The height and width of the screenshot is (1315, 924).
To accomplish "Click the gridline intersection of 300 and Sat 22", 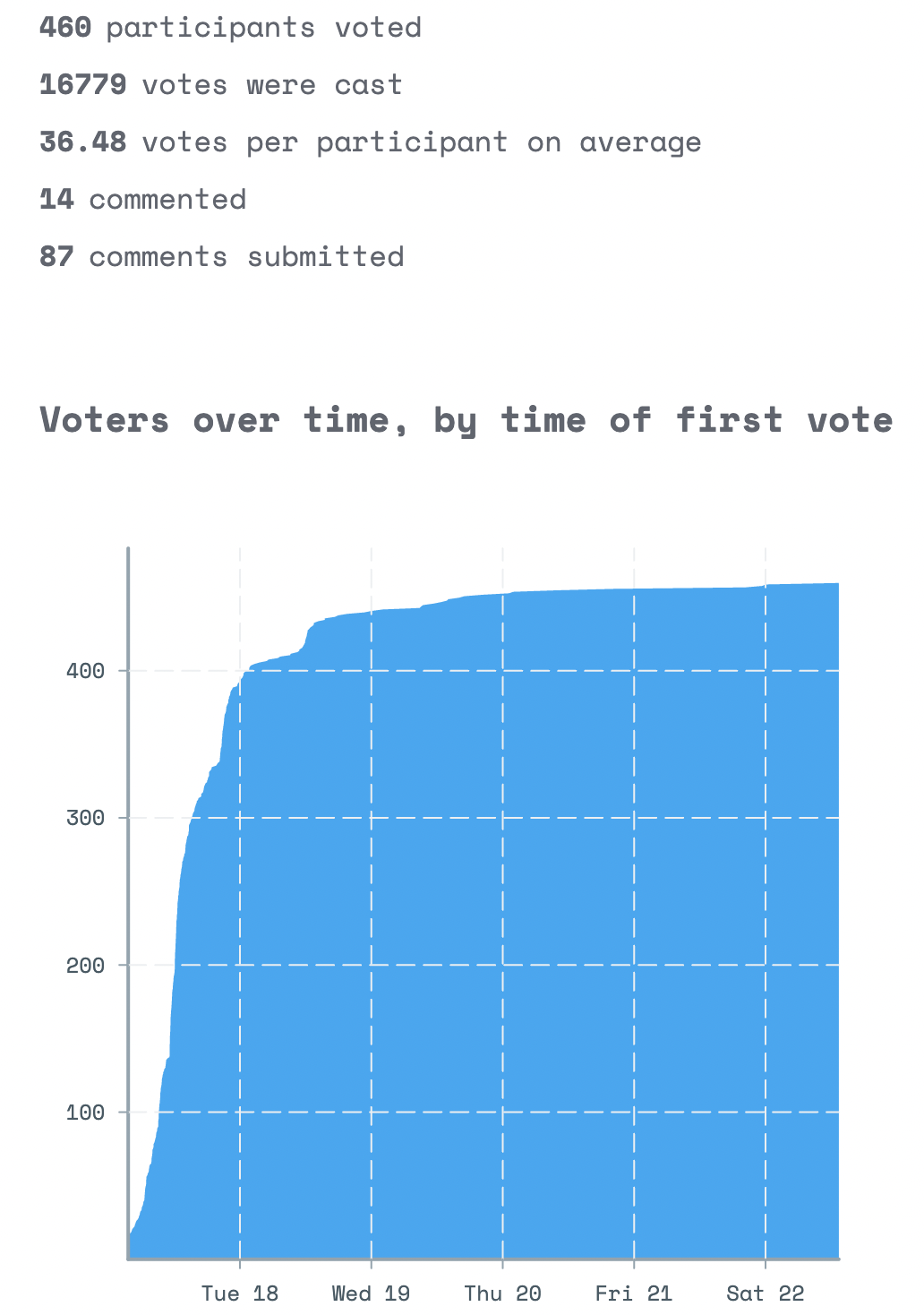I will [x=766, y=818].
